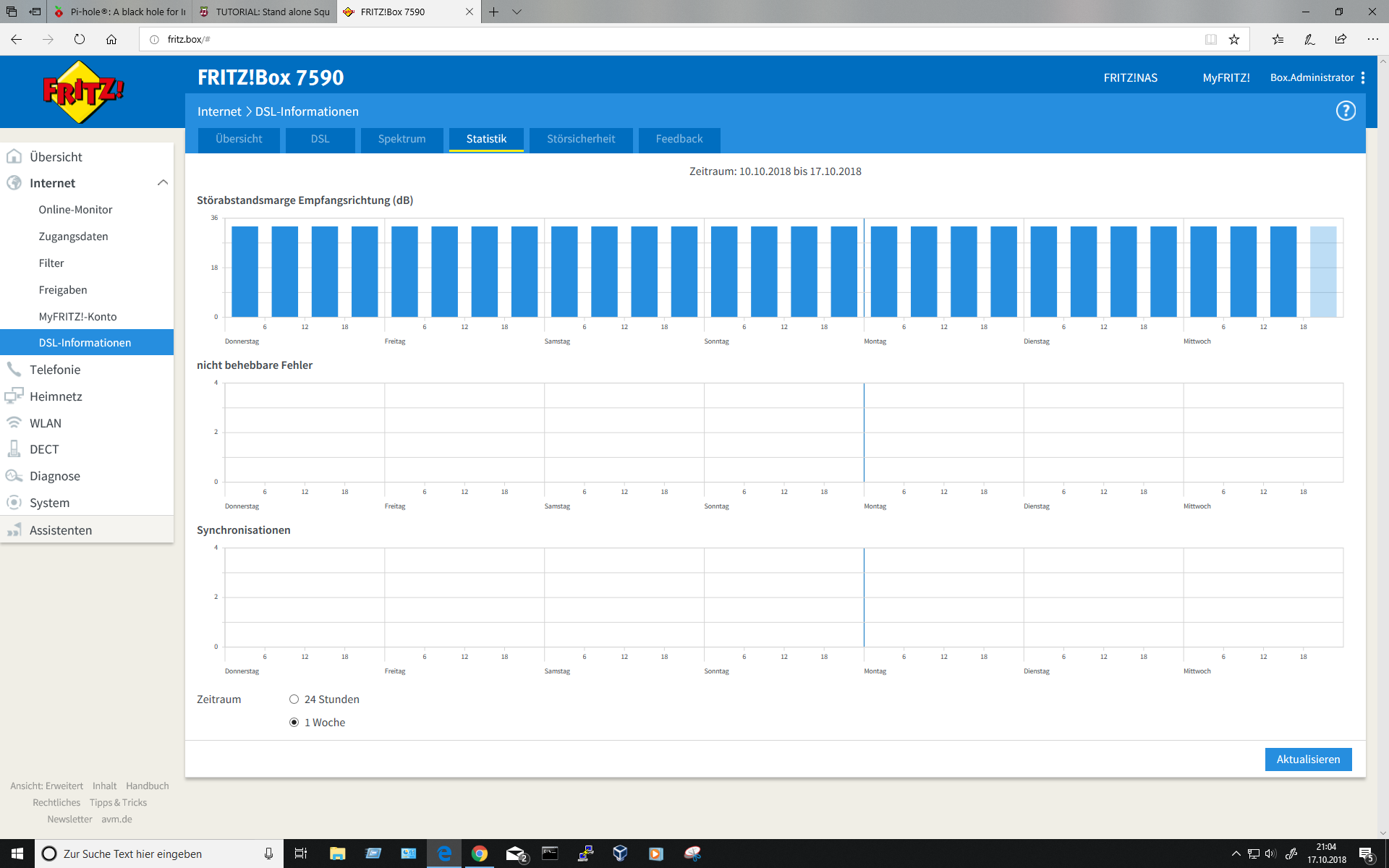Collapse the Internet menu section
Image resolution: width=1389 pixels, height=868 pixels.
[163, 183]
